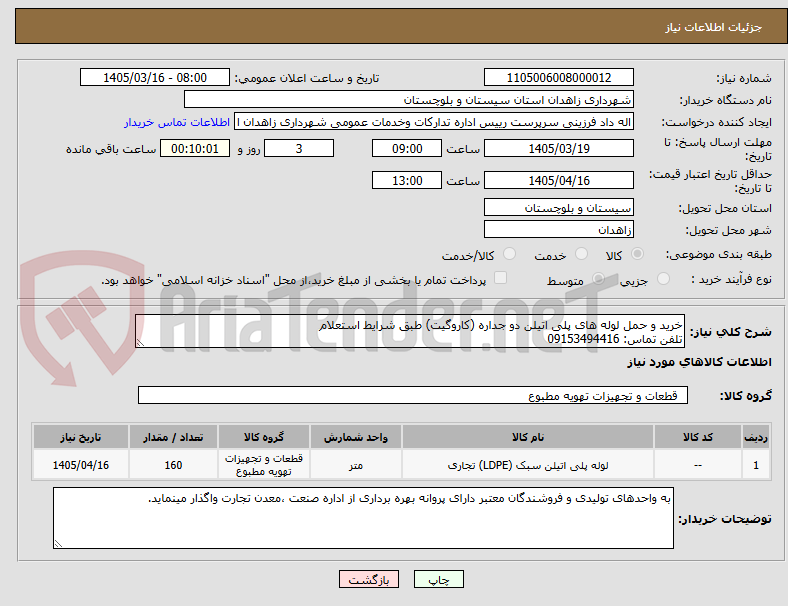Select the متوسط purchase type radio

point(598,279)
